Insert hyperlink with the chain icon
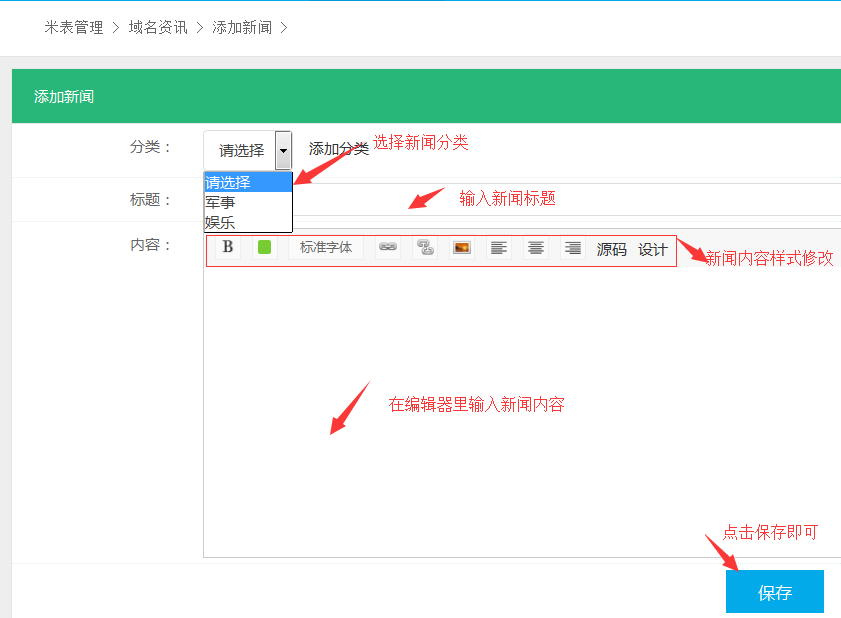The width and height of the screenshot is (841, 618). click(388, 247)
